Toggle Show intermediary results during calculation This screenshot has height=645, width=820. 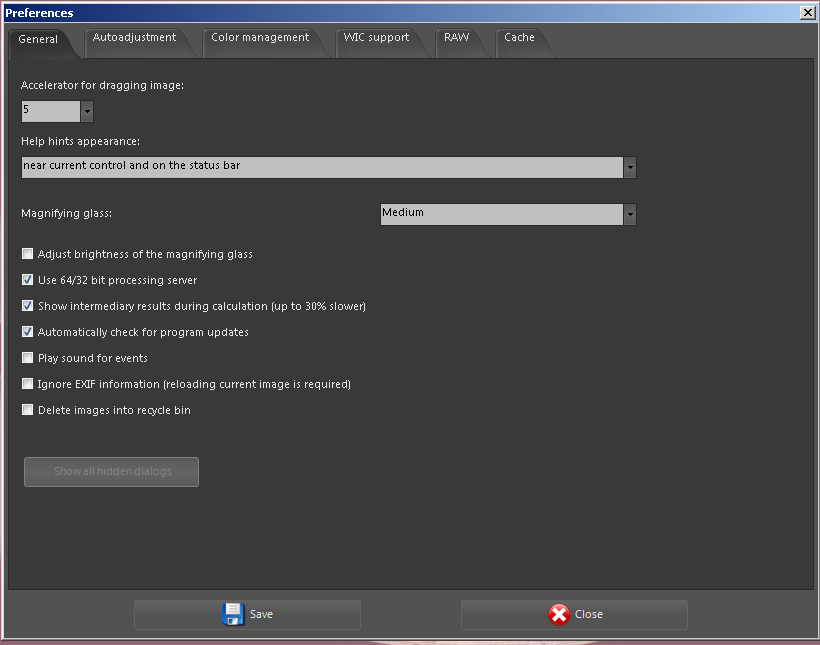click(x=27, y=306)
